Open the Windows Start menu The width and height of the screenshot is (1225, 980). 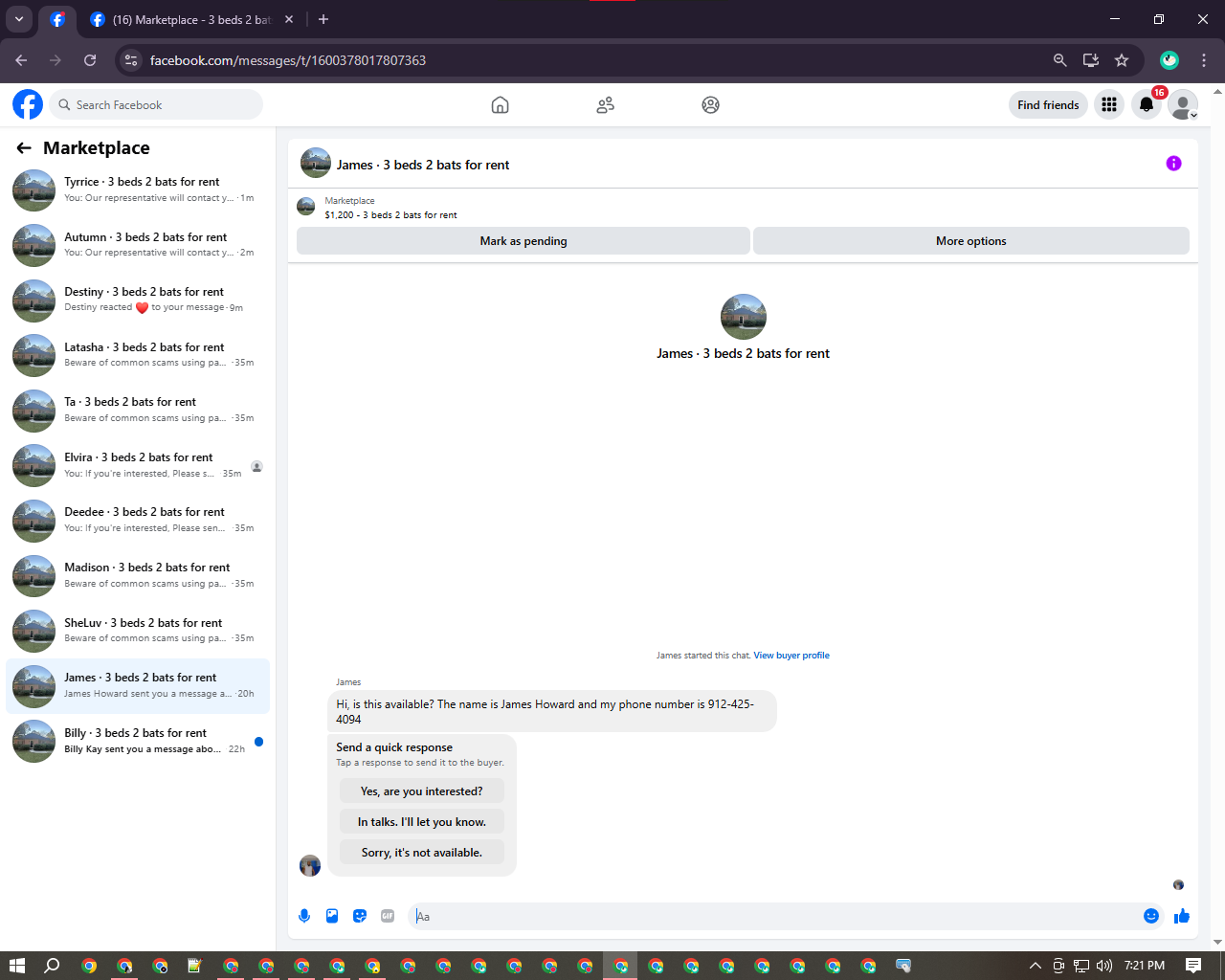coord(17,966)
